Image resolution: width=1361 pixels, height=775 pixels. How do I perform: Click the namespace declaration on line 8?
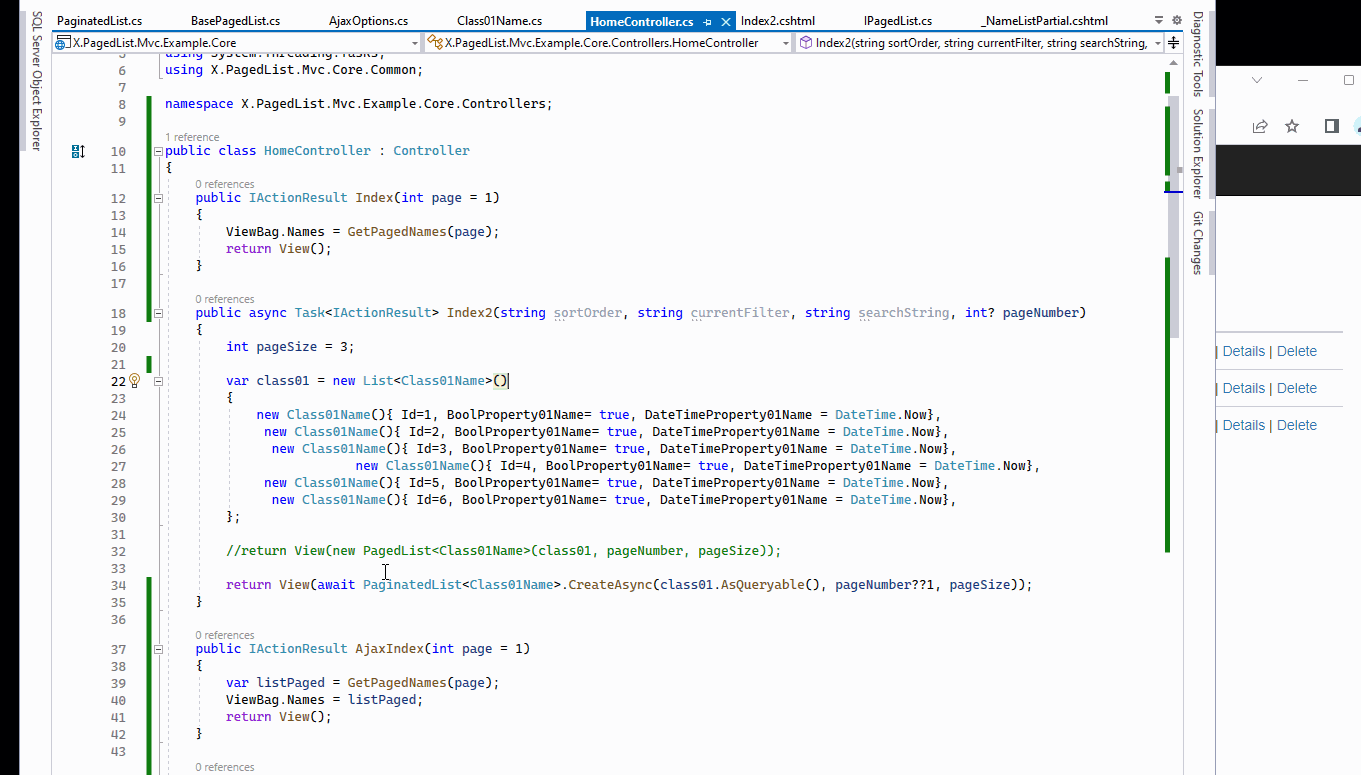coord(358,104)
